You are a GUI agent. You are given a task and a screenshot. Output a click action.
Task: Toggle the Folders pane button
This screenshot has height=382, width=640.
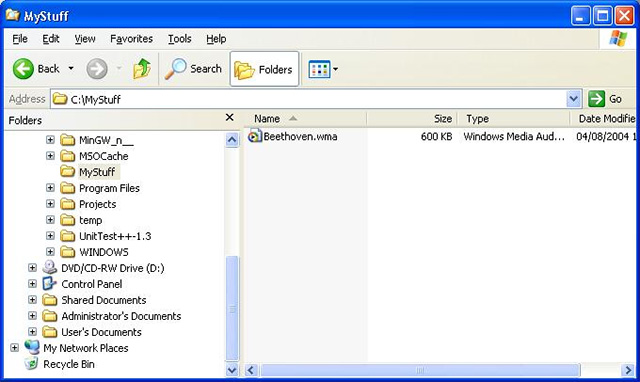click(x=264, y=69)
